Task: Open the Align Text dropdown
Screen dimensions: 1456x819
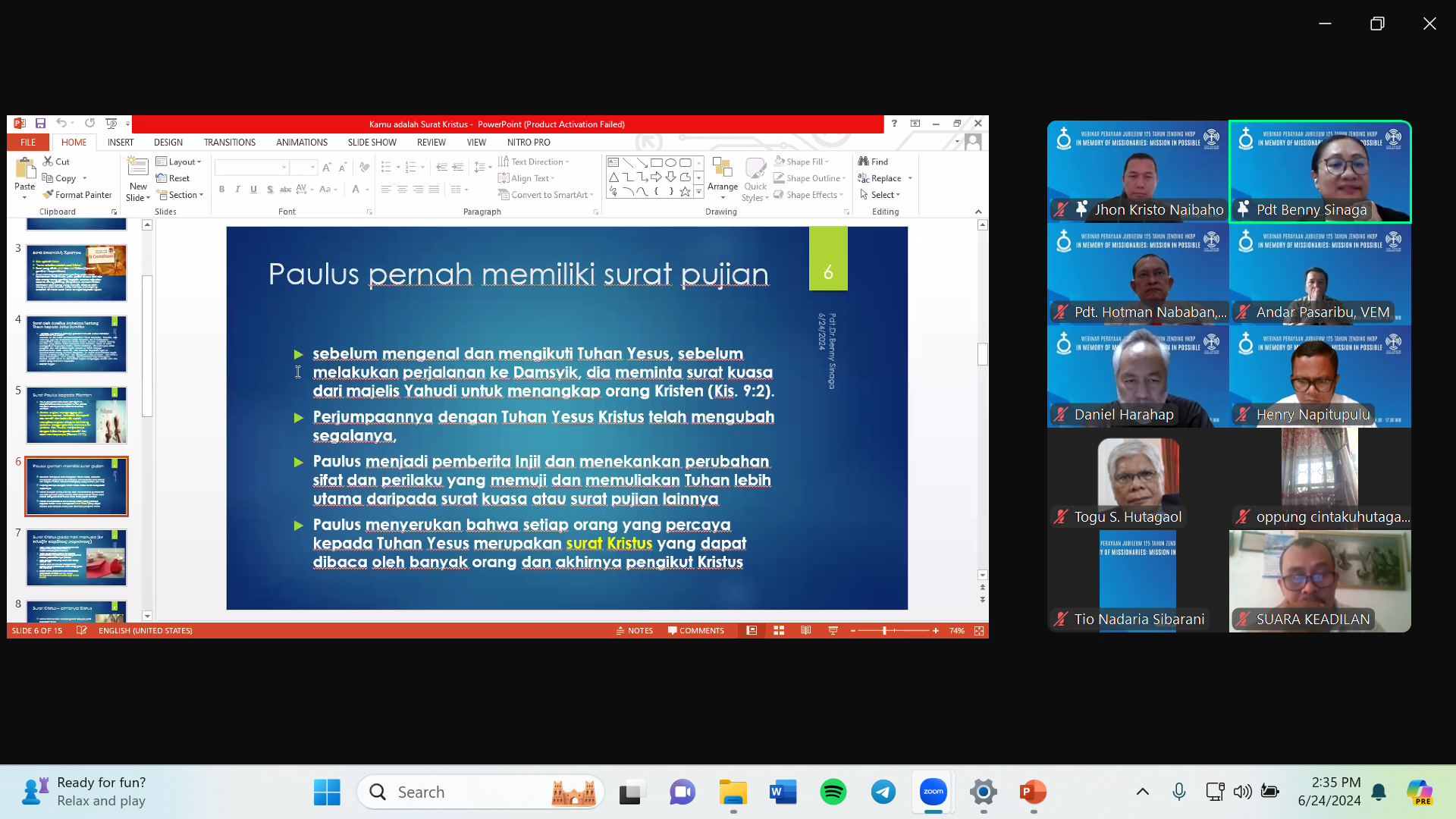Action: 527,178
